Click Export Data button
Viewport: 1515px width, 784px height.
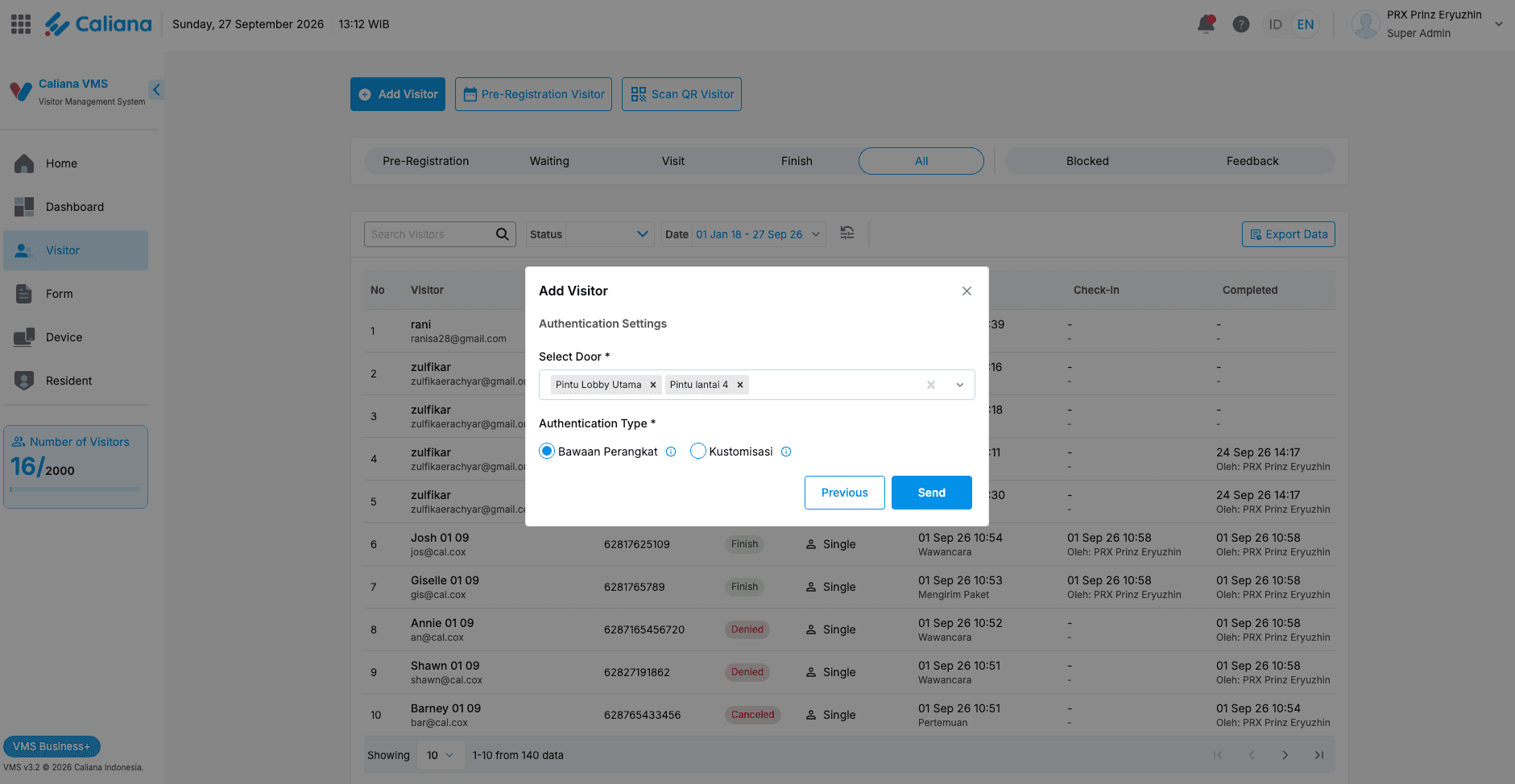1289,234
